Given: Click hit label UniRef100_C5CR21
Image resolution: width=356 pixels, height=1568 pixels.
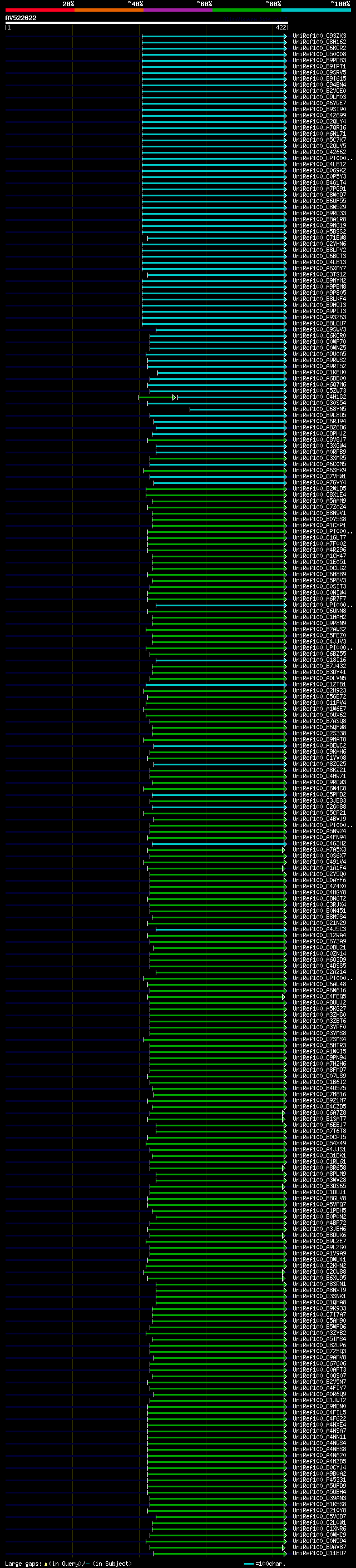Looking at the screenshot, I should tap(319, 813).
